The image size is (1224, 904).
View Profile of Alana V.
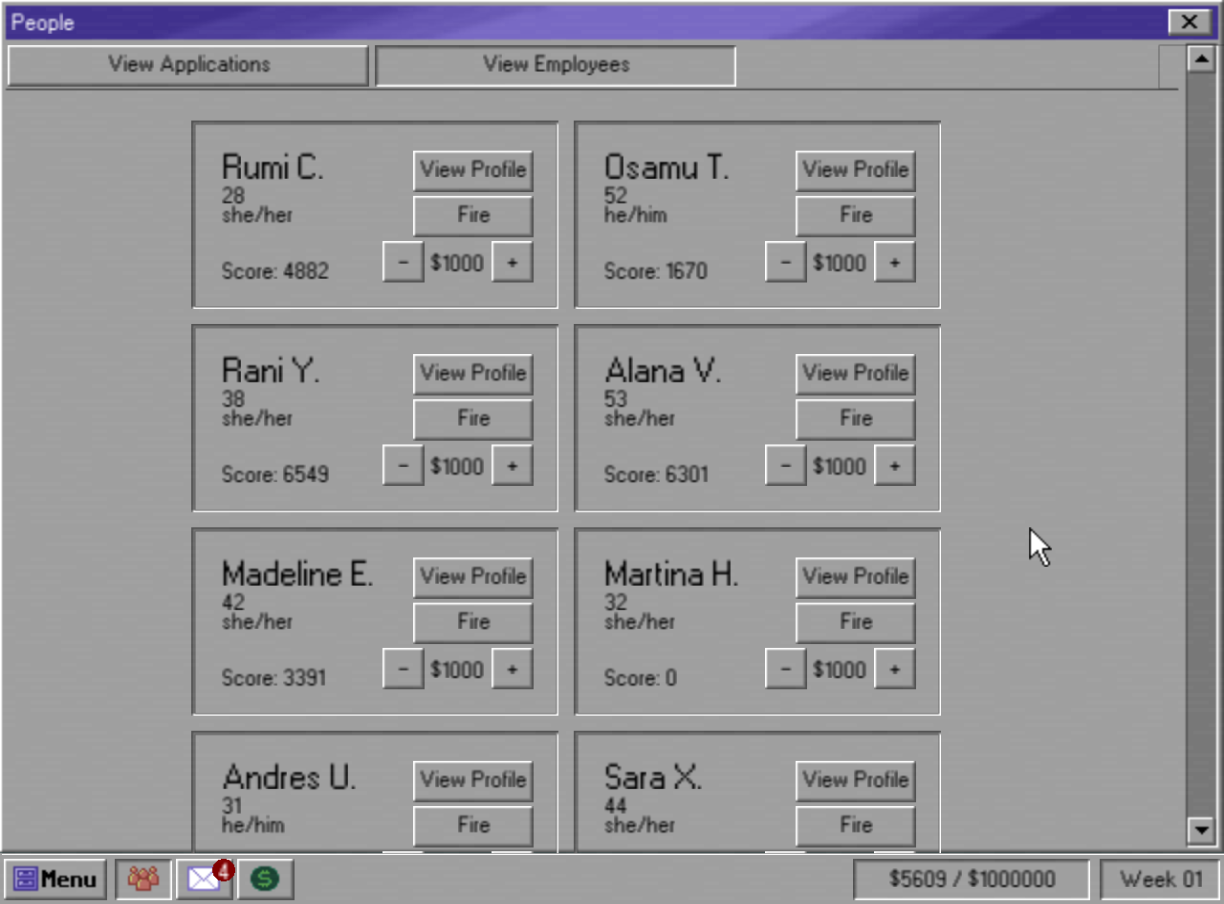pos(856,373)
